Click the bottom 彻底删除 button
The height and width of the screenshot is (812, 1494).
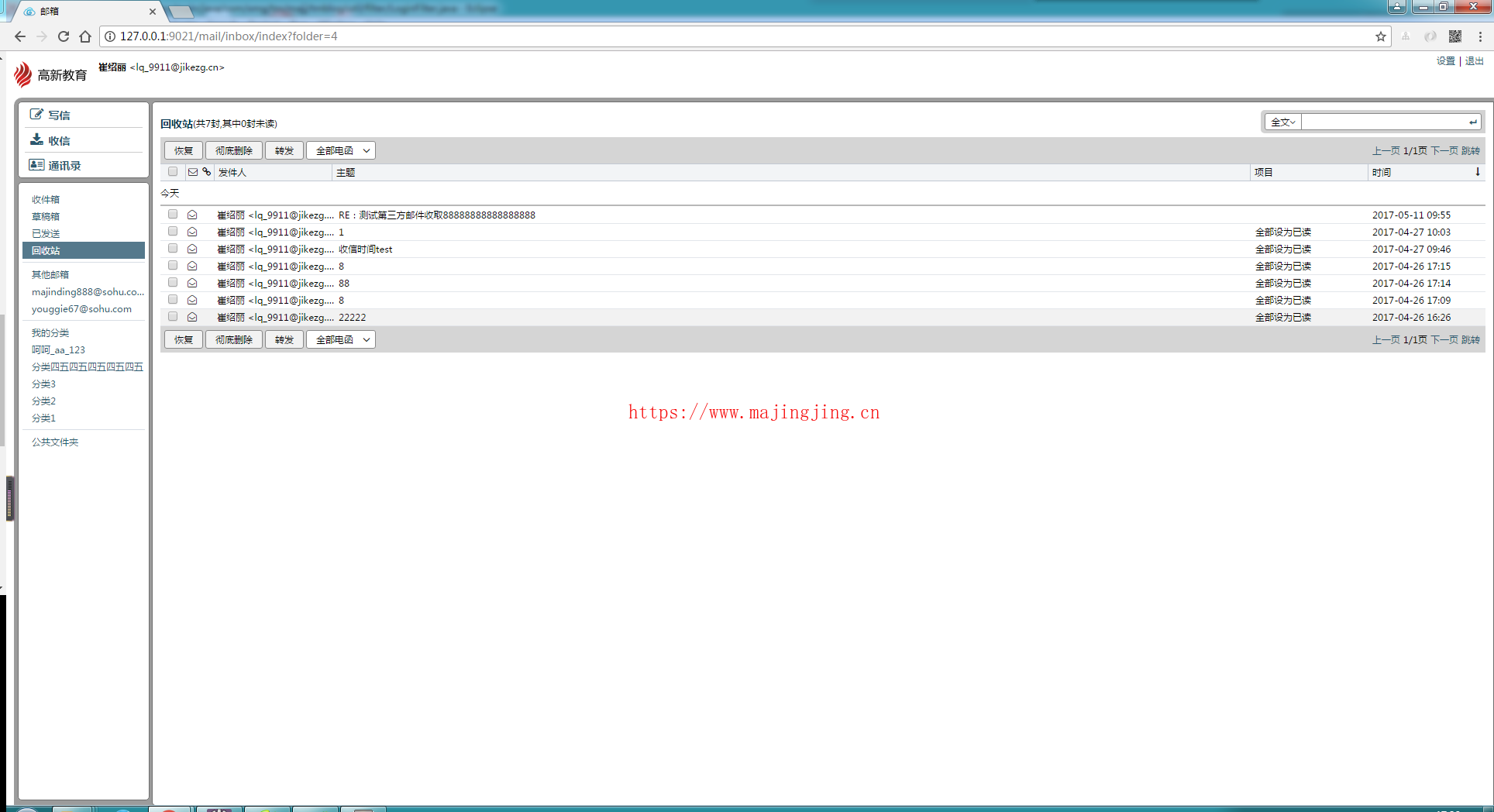[234, 339]
